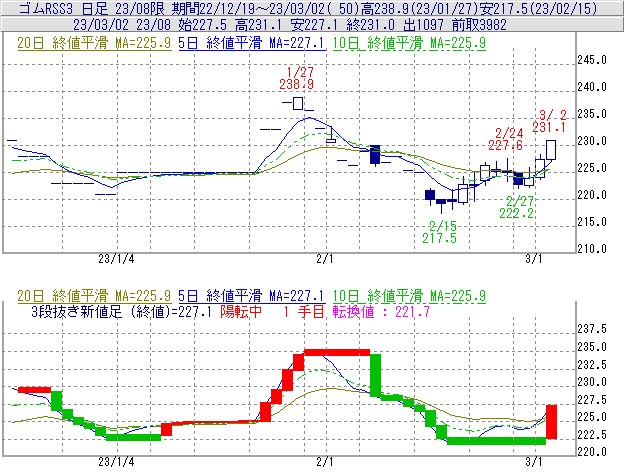Screen dimensions: 624x475
Task: Click the 2/27 222.2 low label
Action: (517, 207)
